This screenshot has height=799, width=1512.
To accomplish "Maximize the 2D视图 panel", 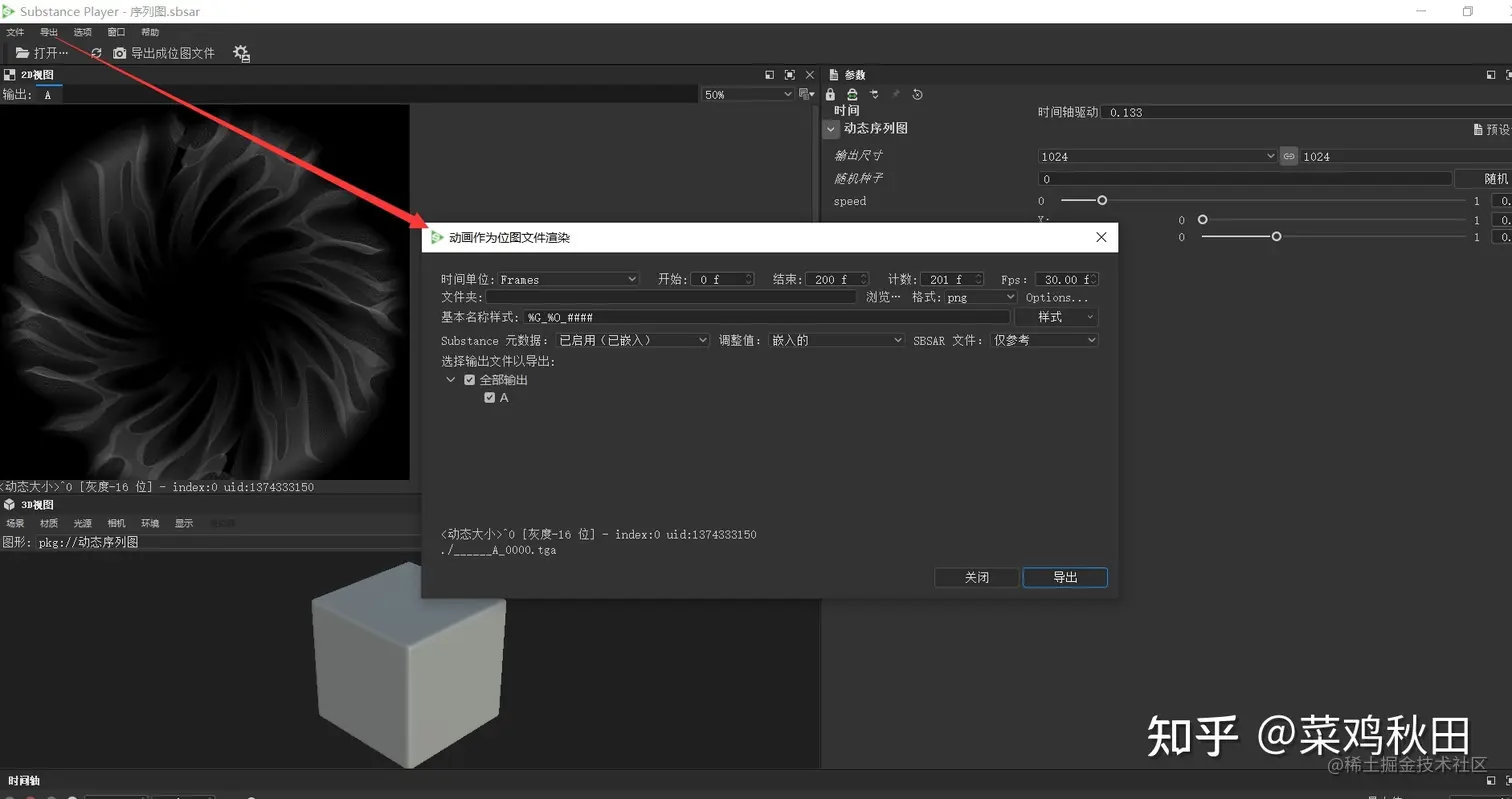I will (790, 75).
